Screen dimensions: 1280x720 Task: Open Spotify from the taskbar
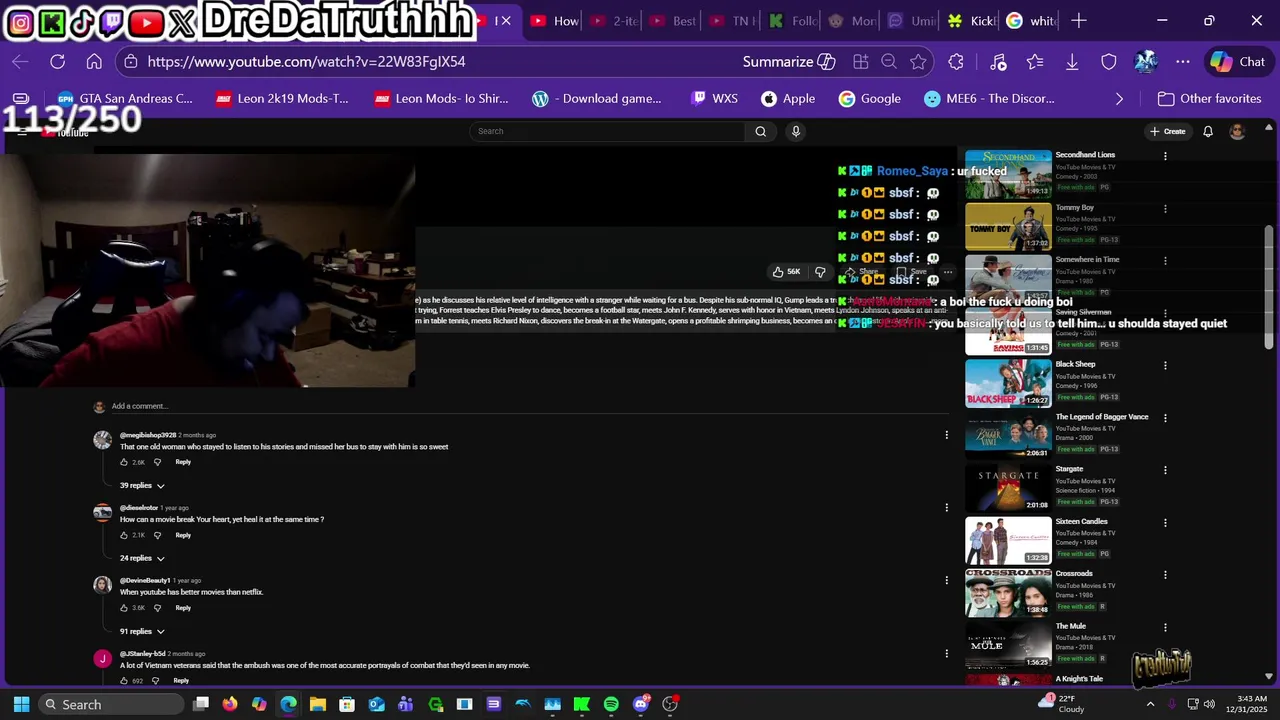point(611,704)
